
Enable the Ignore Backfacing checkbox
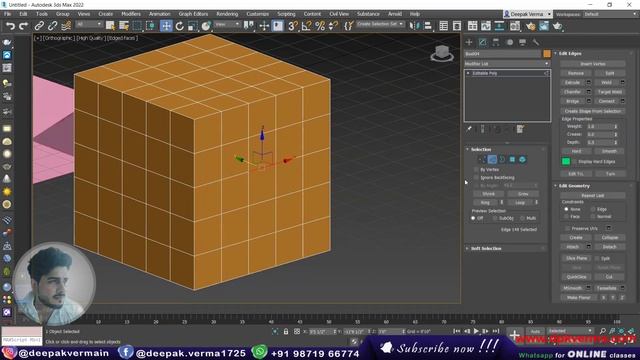(476, 177)
